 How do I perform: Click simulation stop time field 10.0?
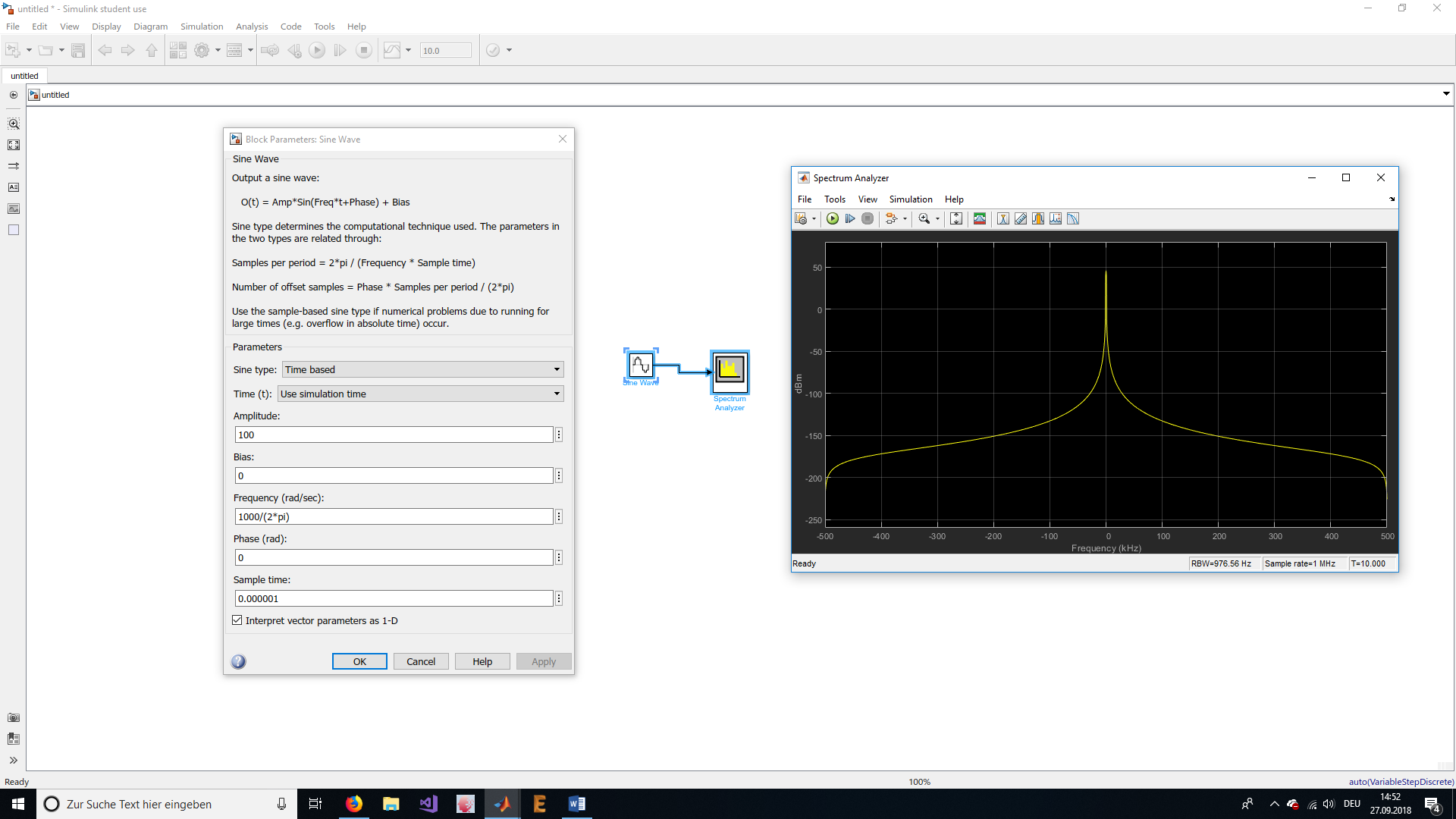click(446, 51)
